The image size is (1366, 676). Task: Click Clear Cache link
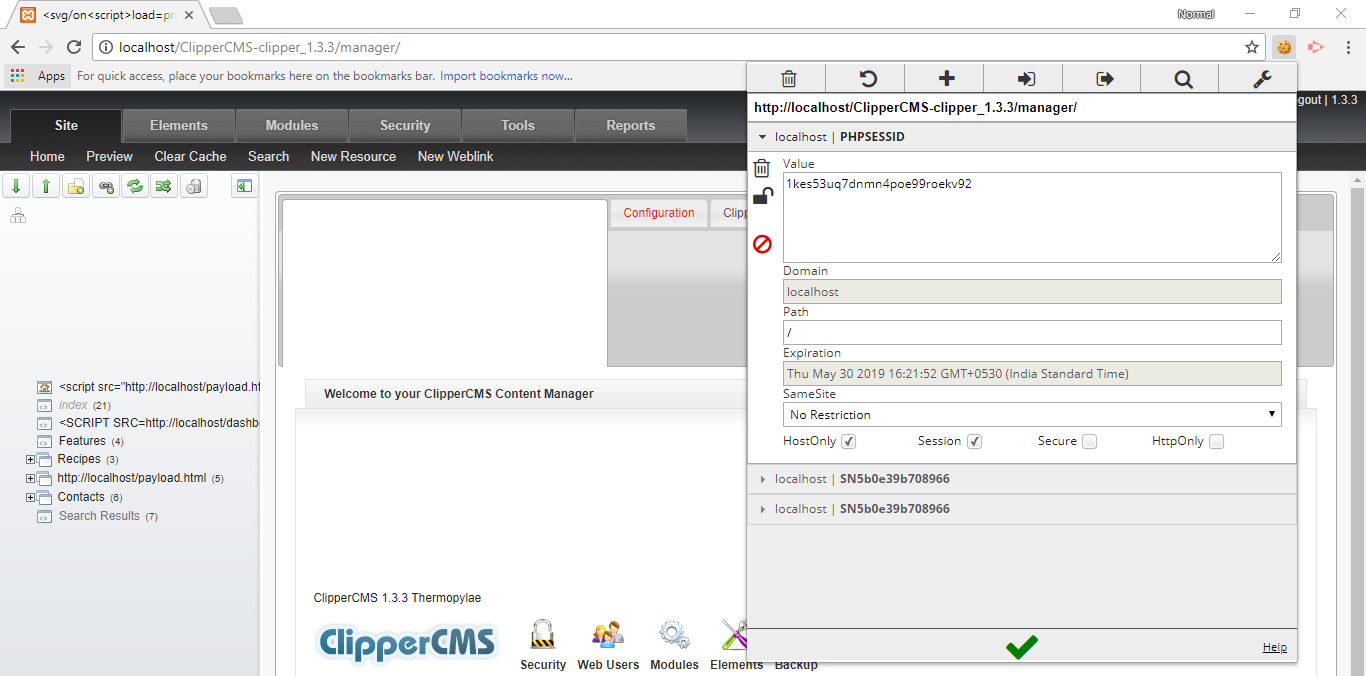point(190,156)
